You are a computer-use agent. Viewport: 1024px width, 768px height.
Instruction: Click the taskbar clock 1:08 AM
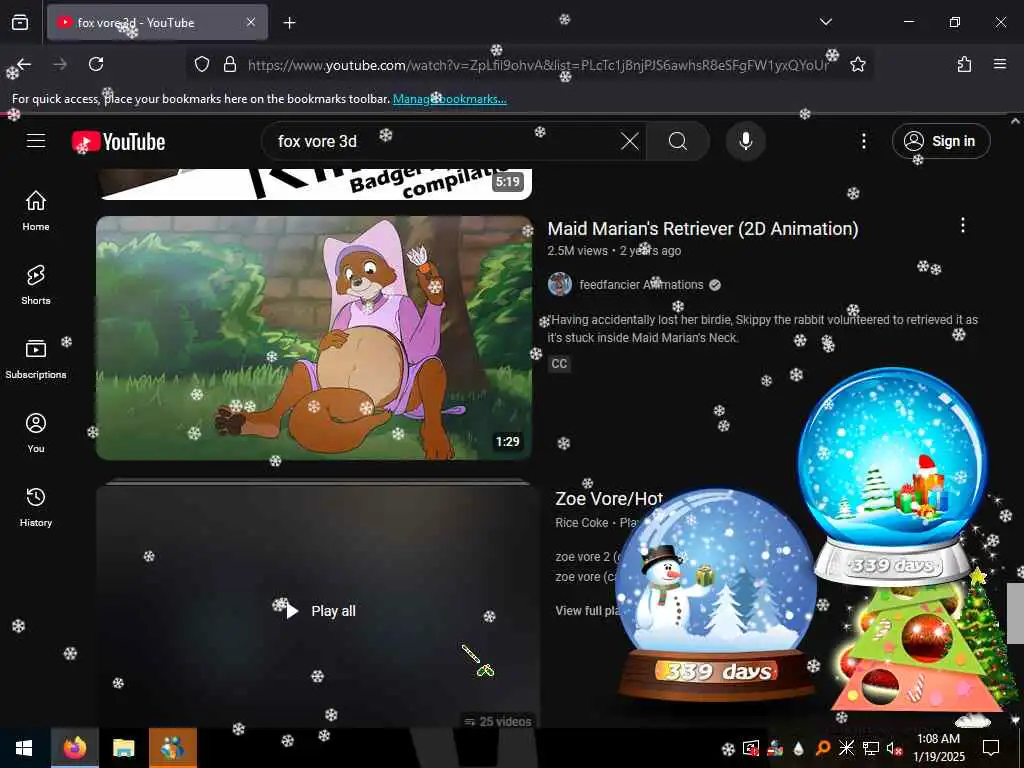point(938,748)
